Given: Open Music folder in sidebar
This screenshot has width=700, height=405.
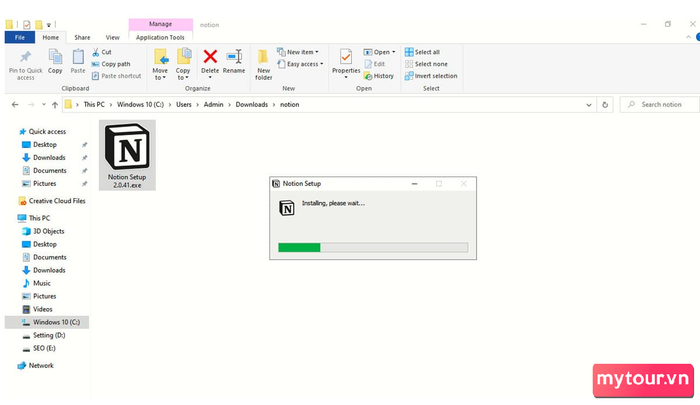Looking at the screenshot, I should (42, 283).
